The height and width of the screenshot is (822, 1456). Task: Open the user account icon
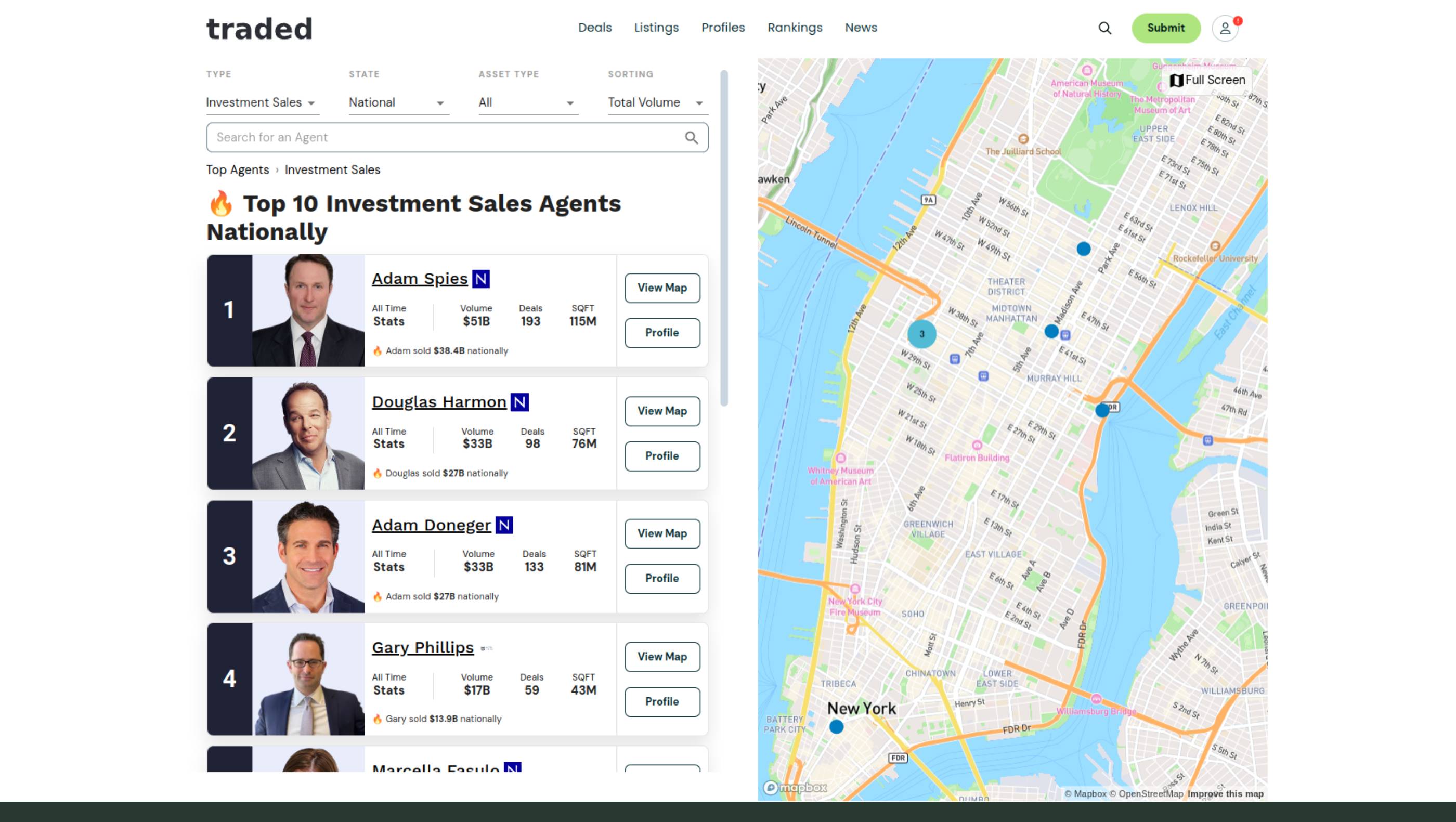tap(1225, 28)
